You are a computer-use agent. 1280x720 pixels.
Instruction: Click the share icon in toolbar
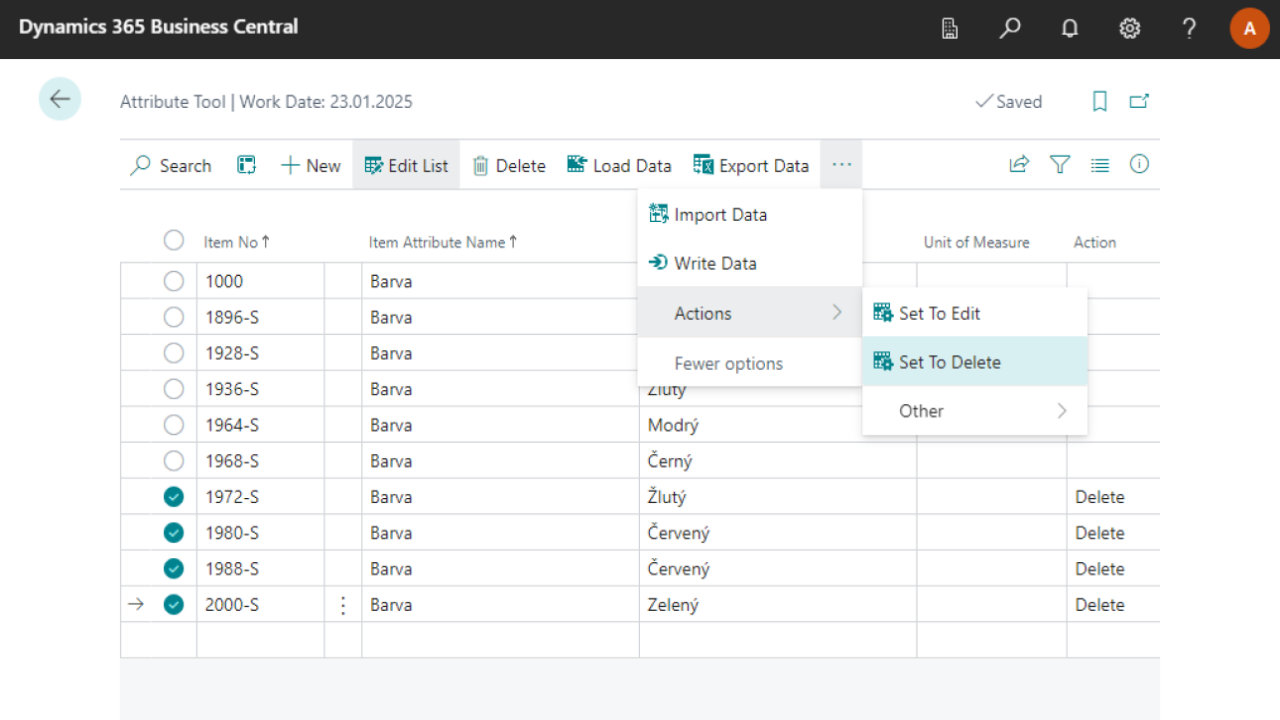[x=1019, y=165]
